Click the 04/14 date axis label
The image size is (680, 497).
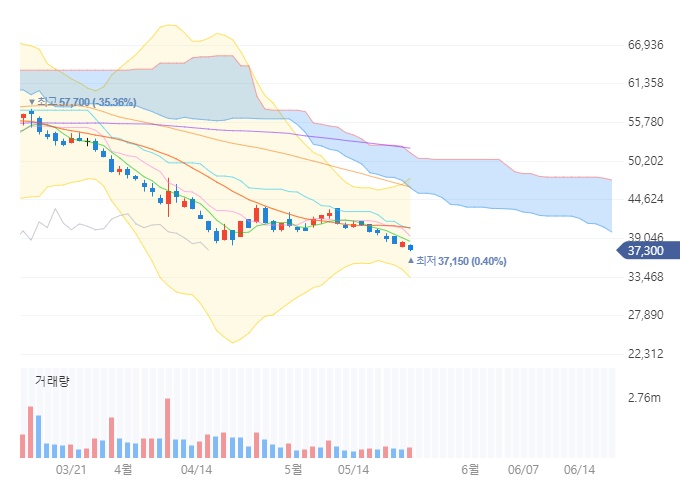(x=196, y=470)
